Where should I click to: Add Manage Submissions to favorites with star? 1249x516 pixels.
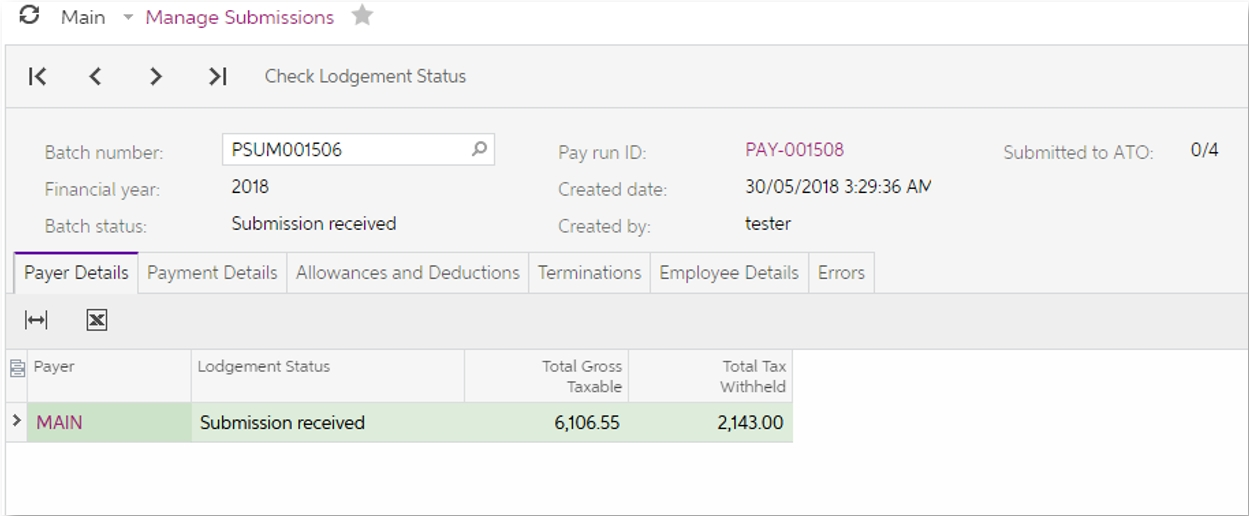coord(362,16)
